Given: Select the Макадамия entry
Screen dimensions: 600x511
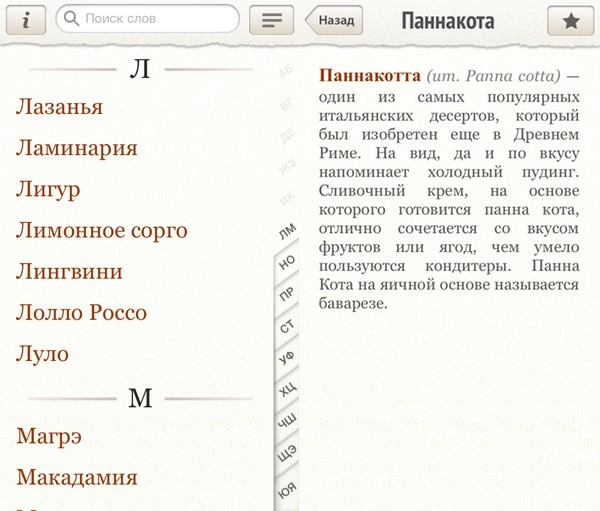Looking at the screenshot, I should tap(76, 477).
